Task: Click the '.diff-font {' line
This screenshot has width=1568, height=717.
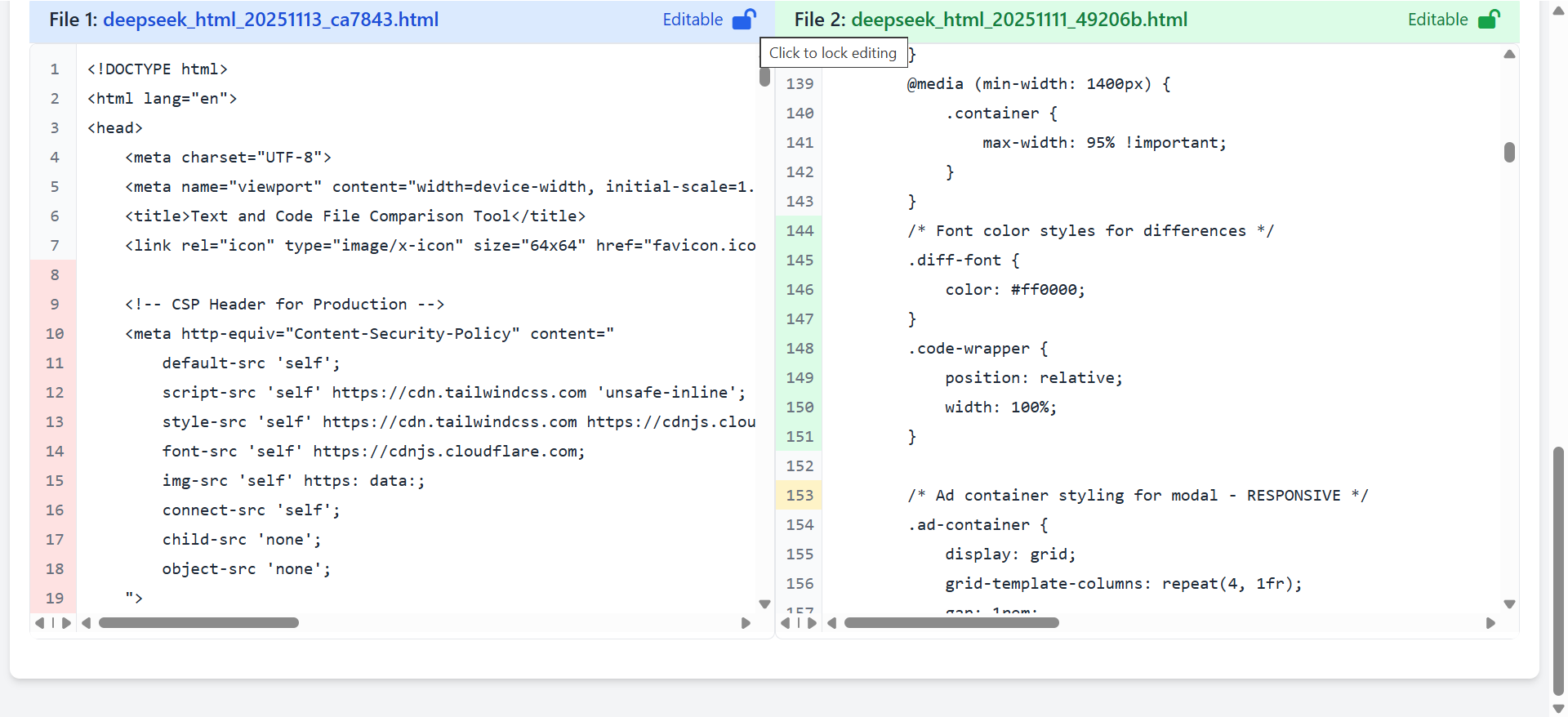Action: click(964, 260)
